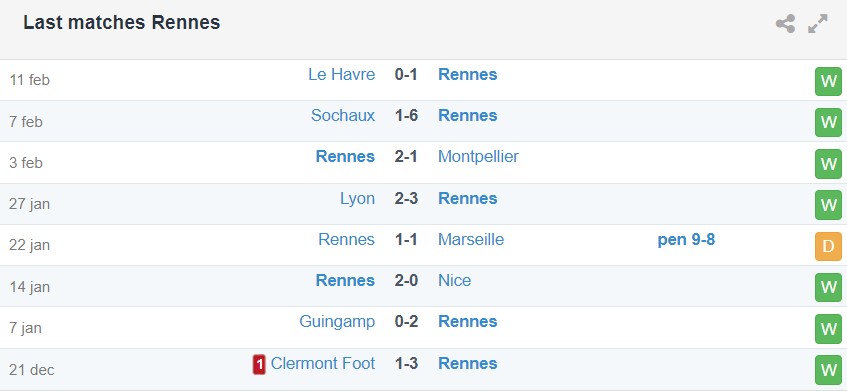847x391 pixels.
Task: Open the Nice team page
Action: pos(454,281)
